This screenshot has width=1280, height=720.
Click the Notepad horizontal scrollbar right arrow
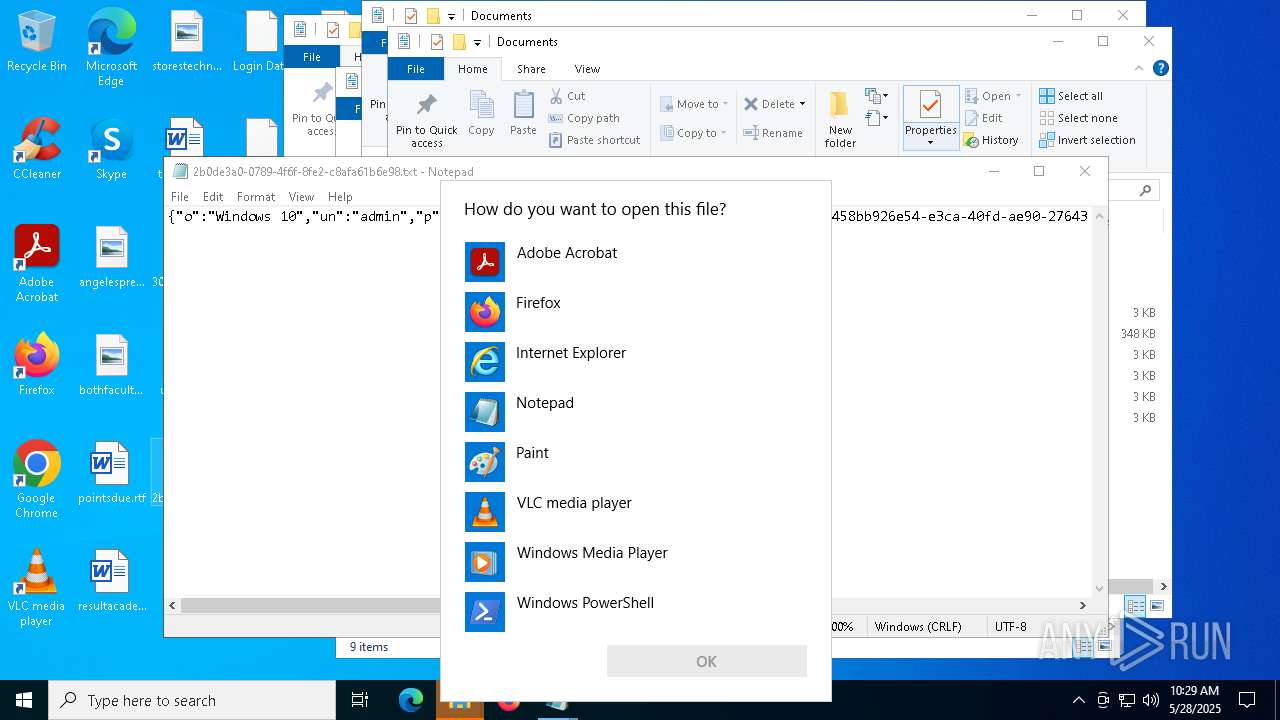(x=1082, y=605)
